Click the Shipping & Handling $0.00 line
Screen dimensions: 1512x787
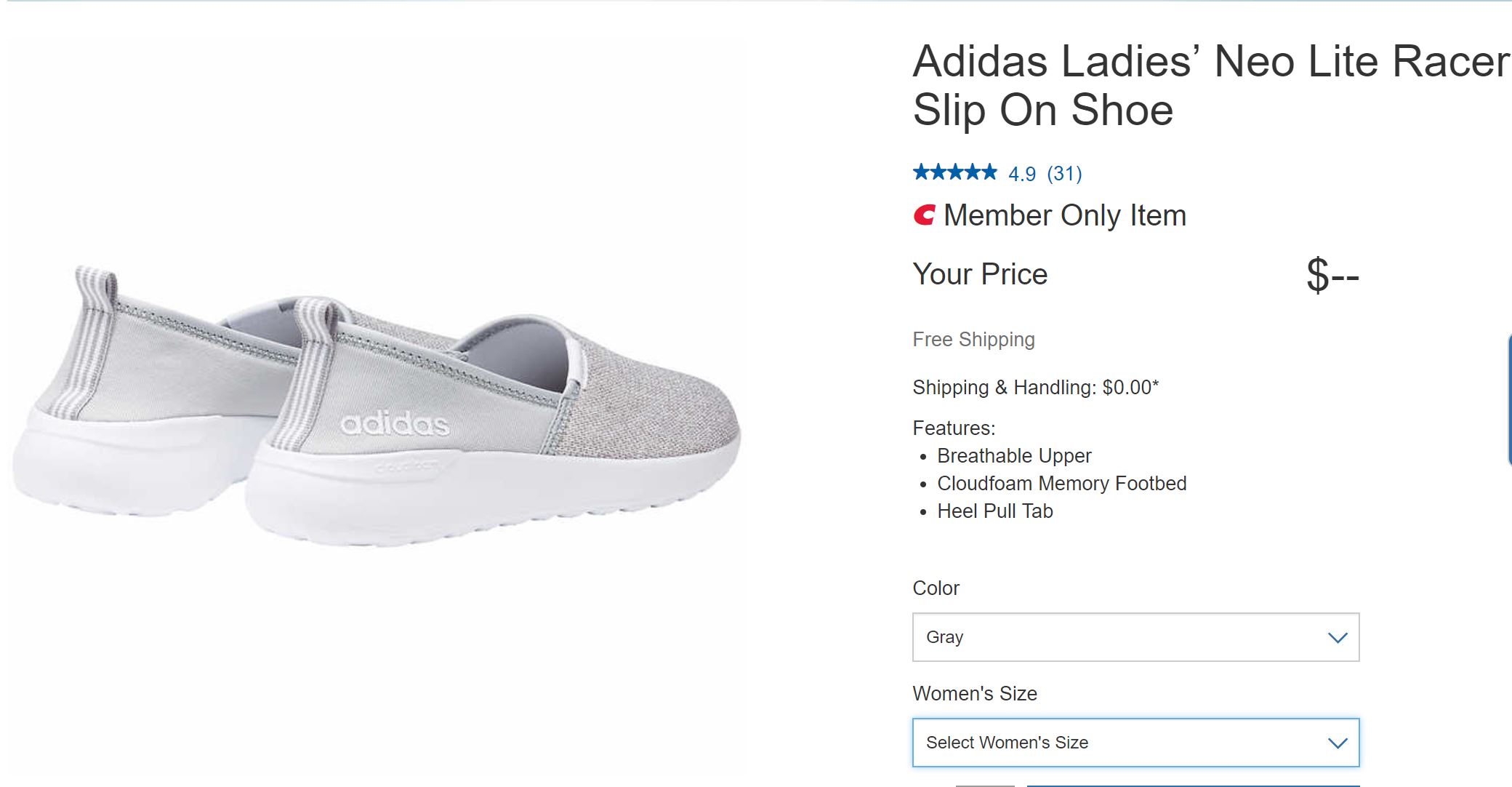point(1035,388)
